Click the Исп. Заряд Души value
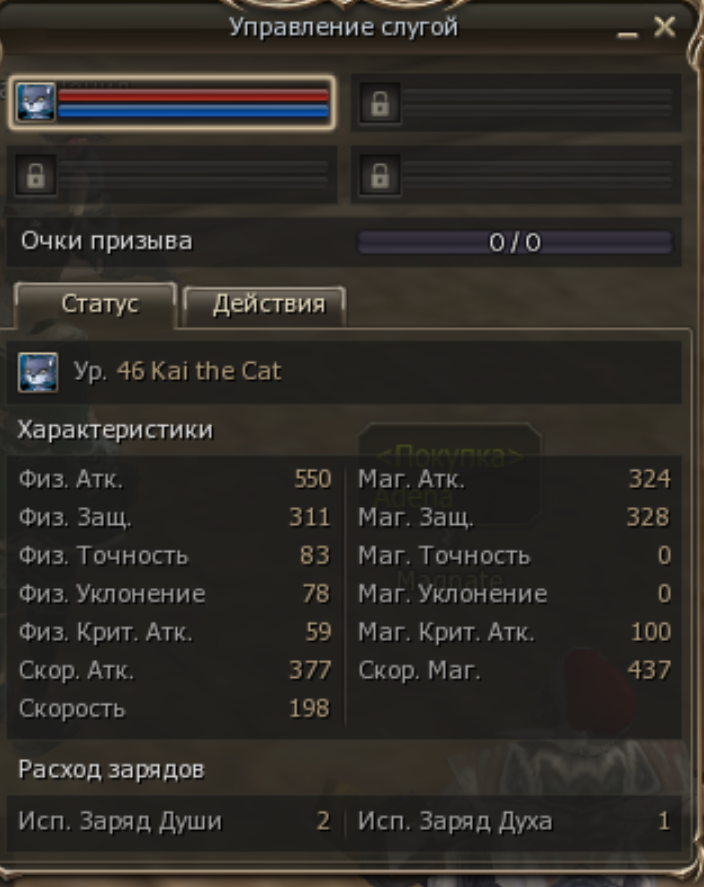Viewport: 704px width, 887px height. (x=323, y=821)
